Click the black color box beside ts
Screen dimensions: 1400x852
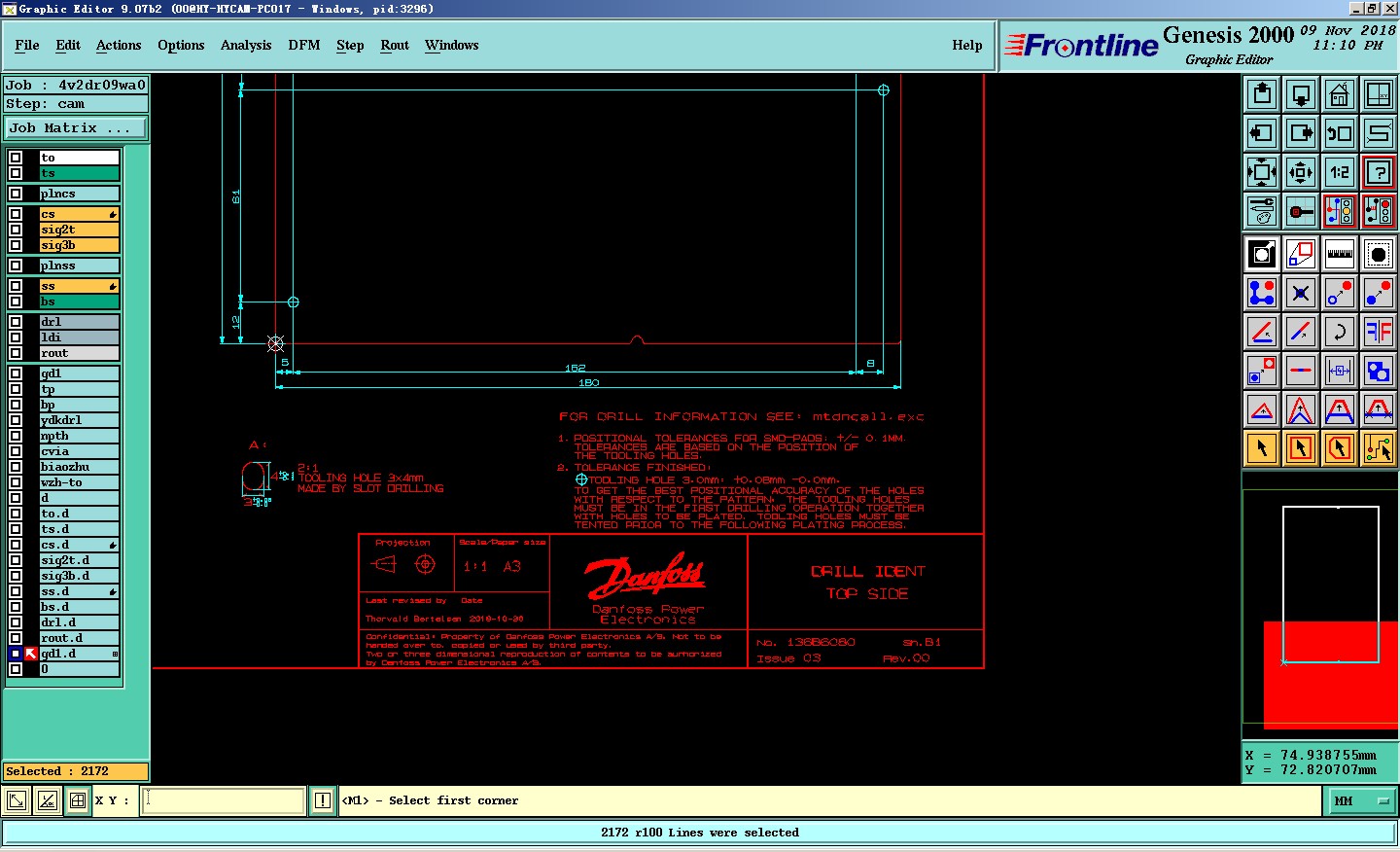[31, 173]
